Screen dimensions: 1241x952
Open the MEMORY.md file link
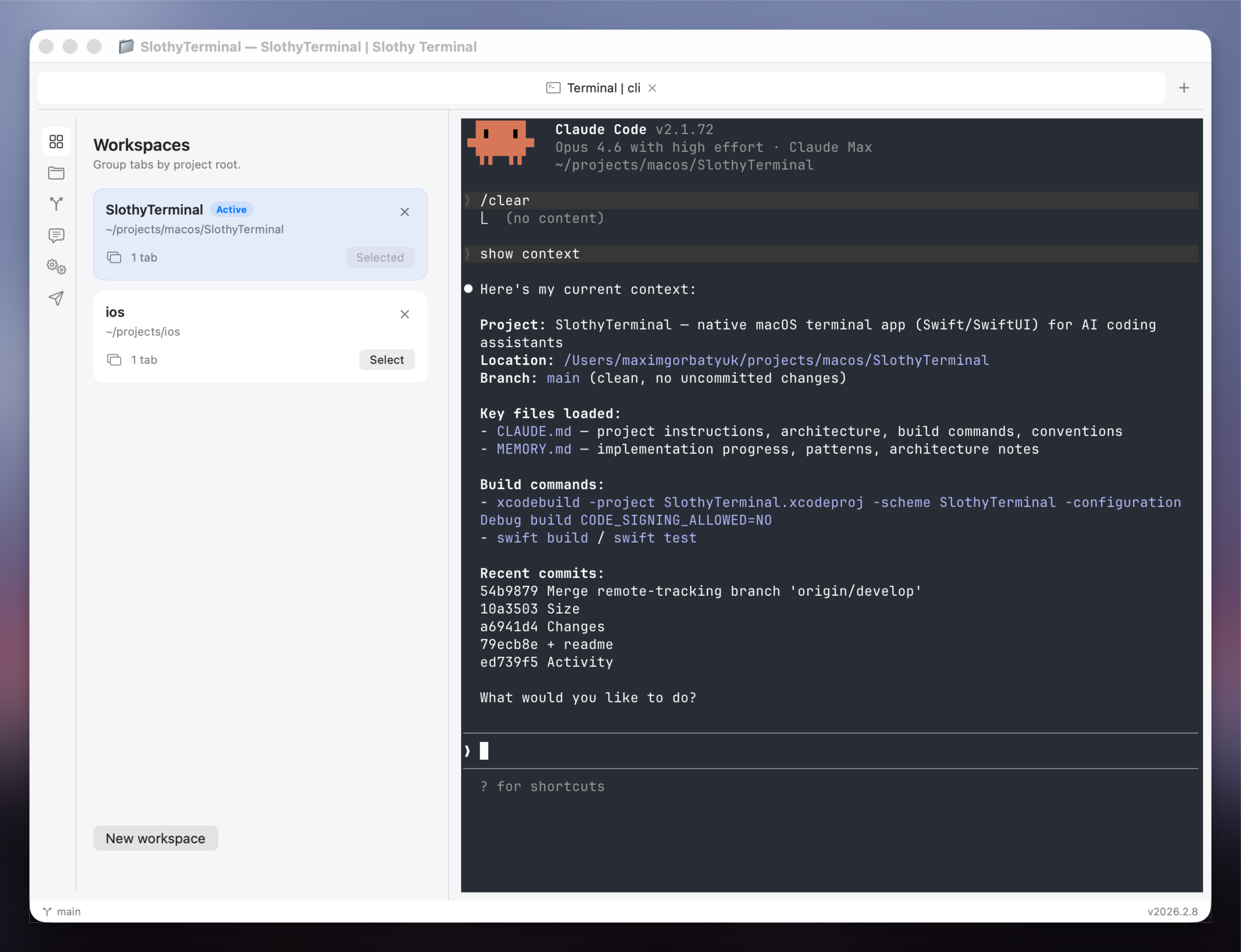(533, 449)
